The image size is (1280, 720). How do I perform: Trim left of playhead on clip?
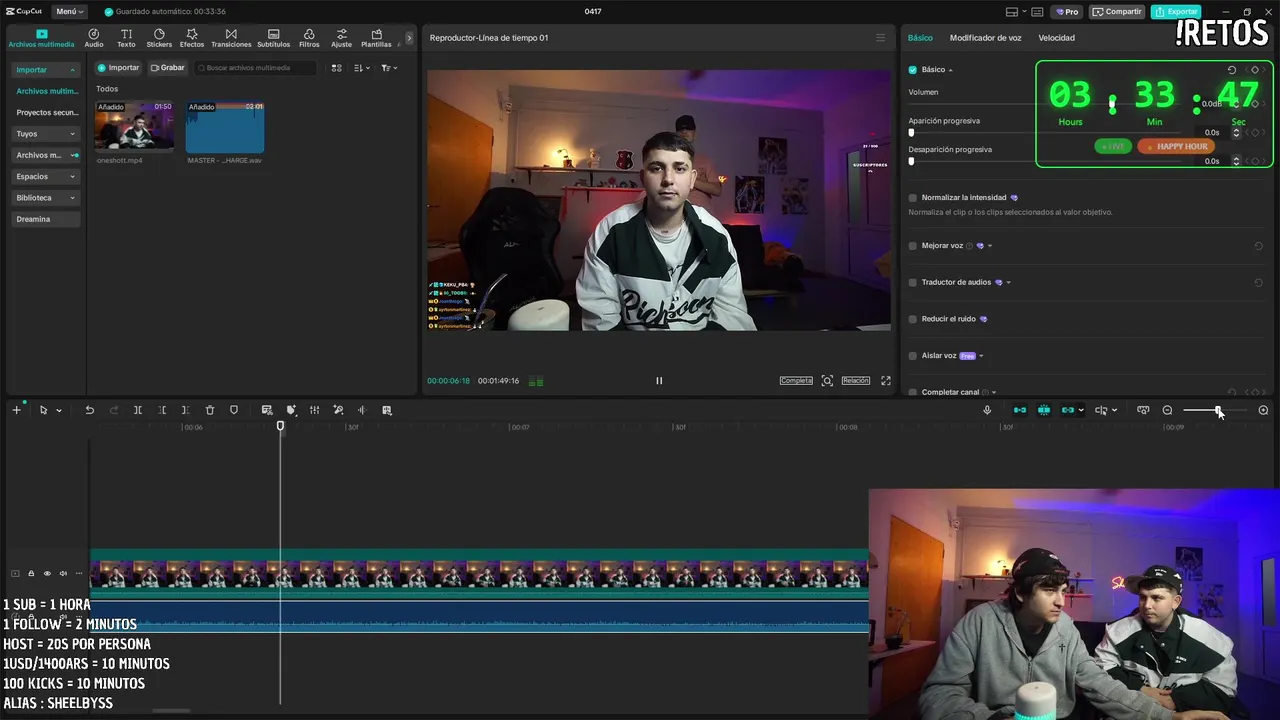162,410
